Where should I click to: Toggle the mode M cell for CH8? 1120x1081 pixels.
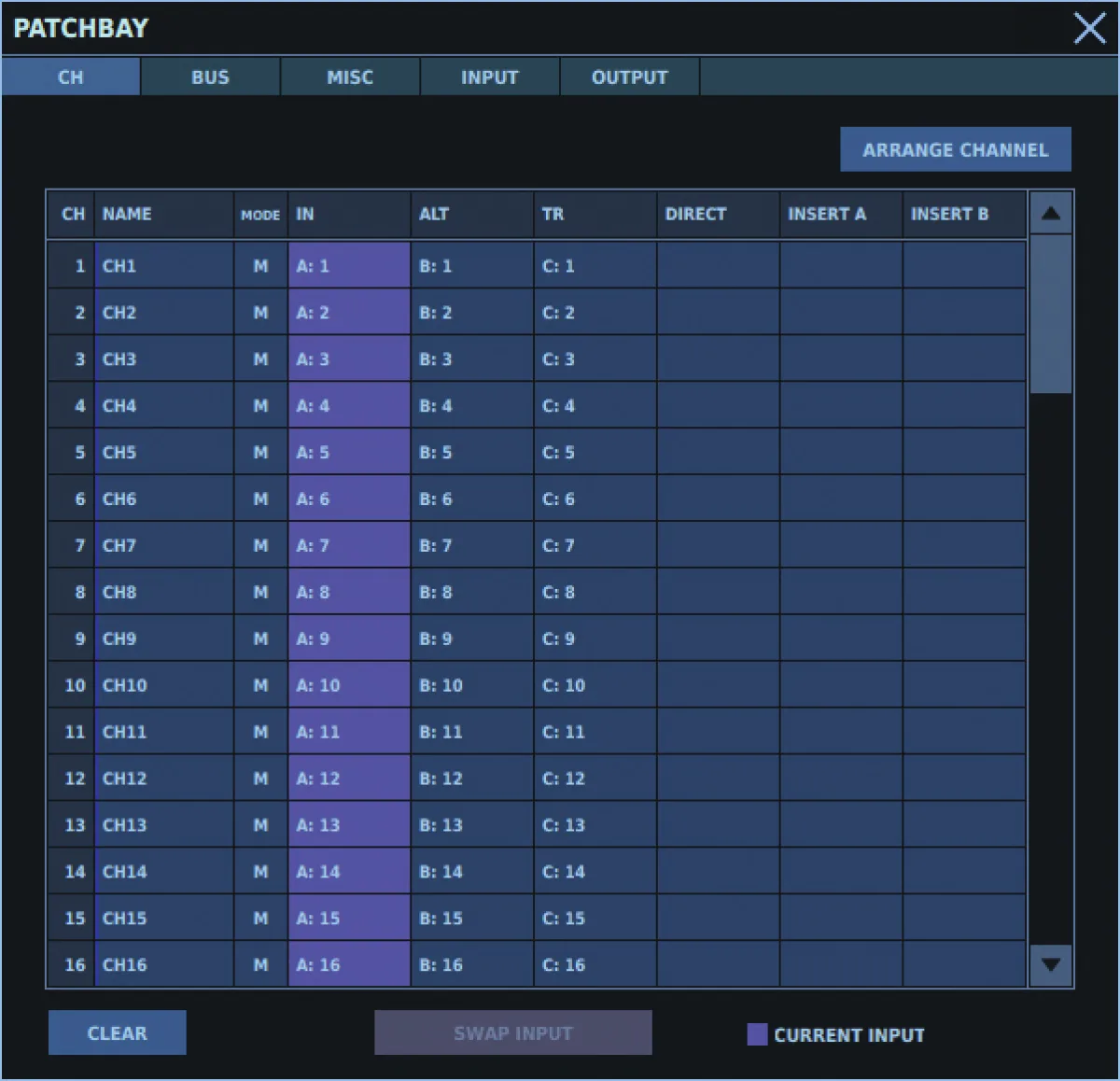pyautogui.click(x=260, y=592)
